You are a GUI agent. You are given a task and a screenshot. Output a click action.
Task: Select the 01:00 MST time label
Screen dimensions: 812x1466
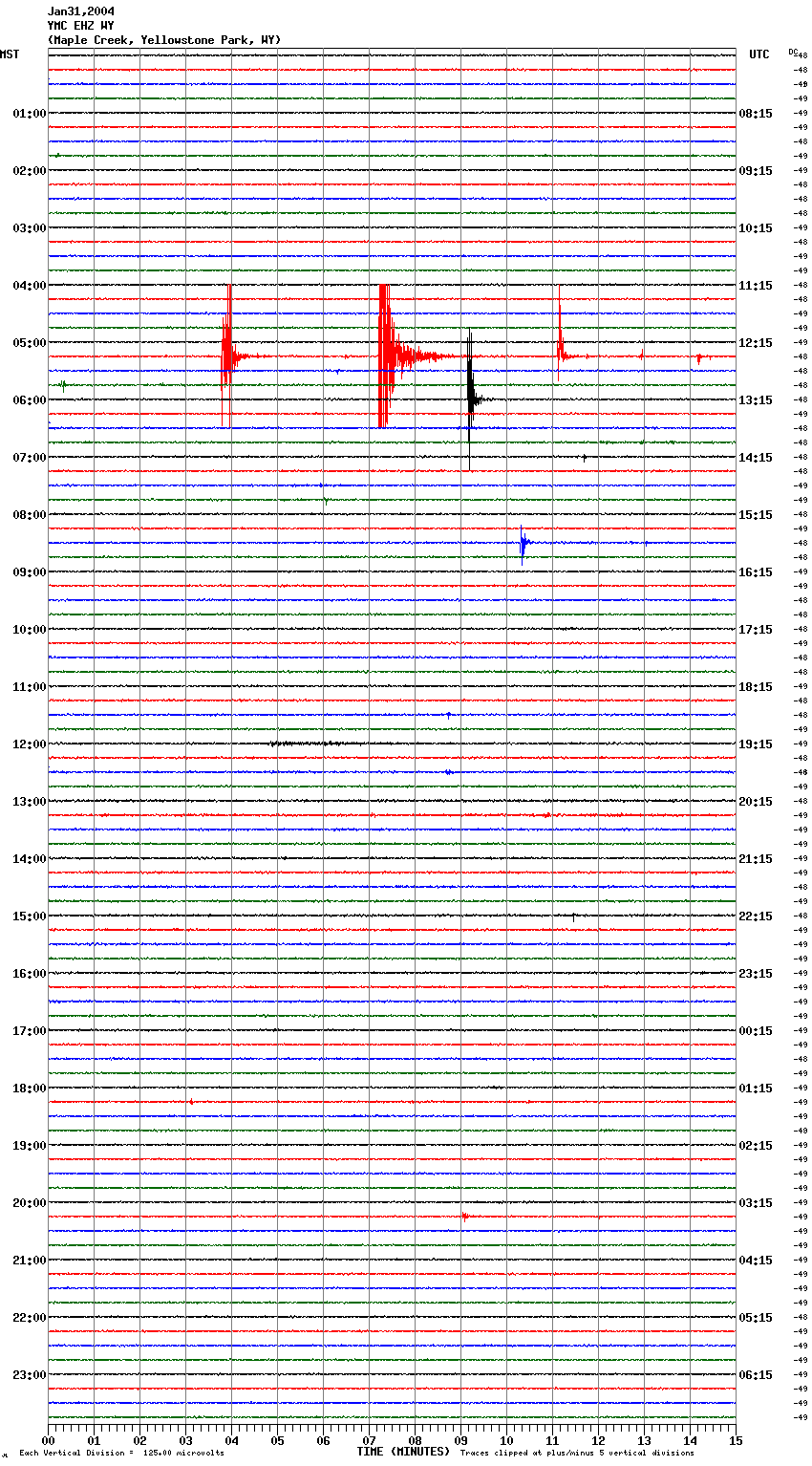click(x=30, y=114)
